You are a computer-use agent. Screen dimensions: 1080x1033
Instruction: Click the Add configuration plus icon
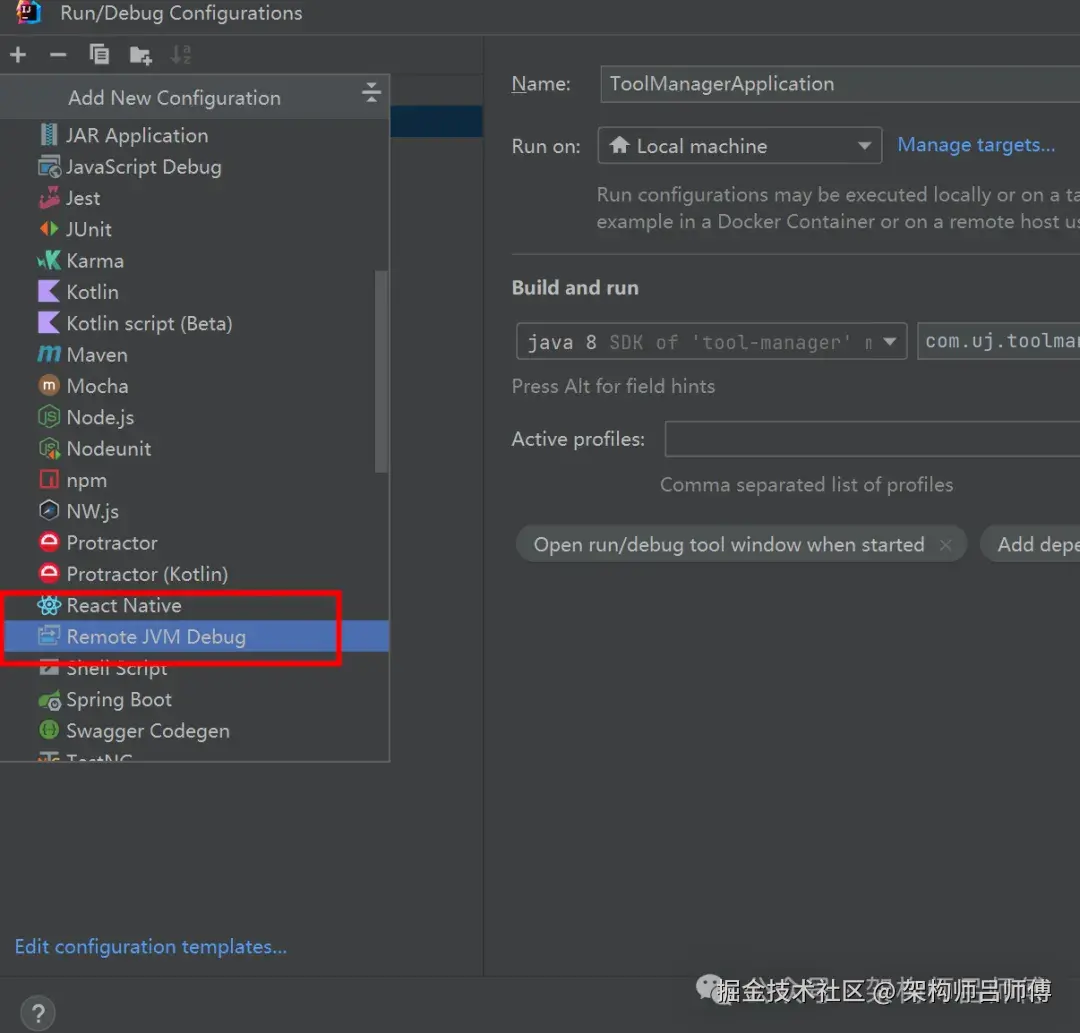pos(19,54)
